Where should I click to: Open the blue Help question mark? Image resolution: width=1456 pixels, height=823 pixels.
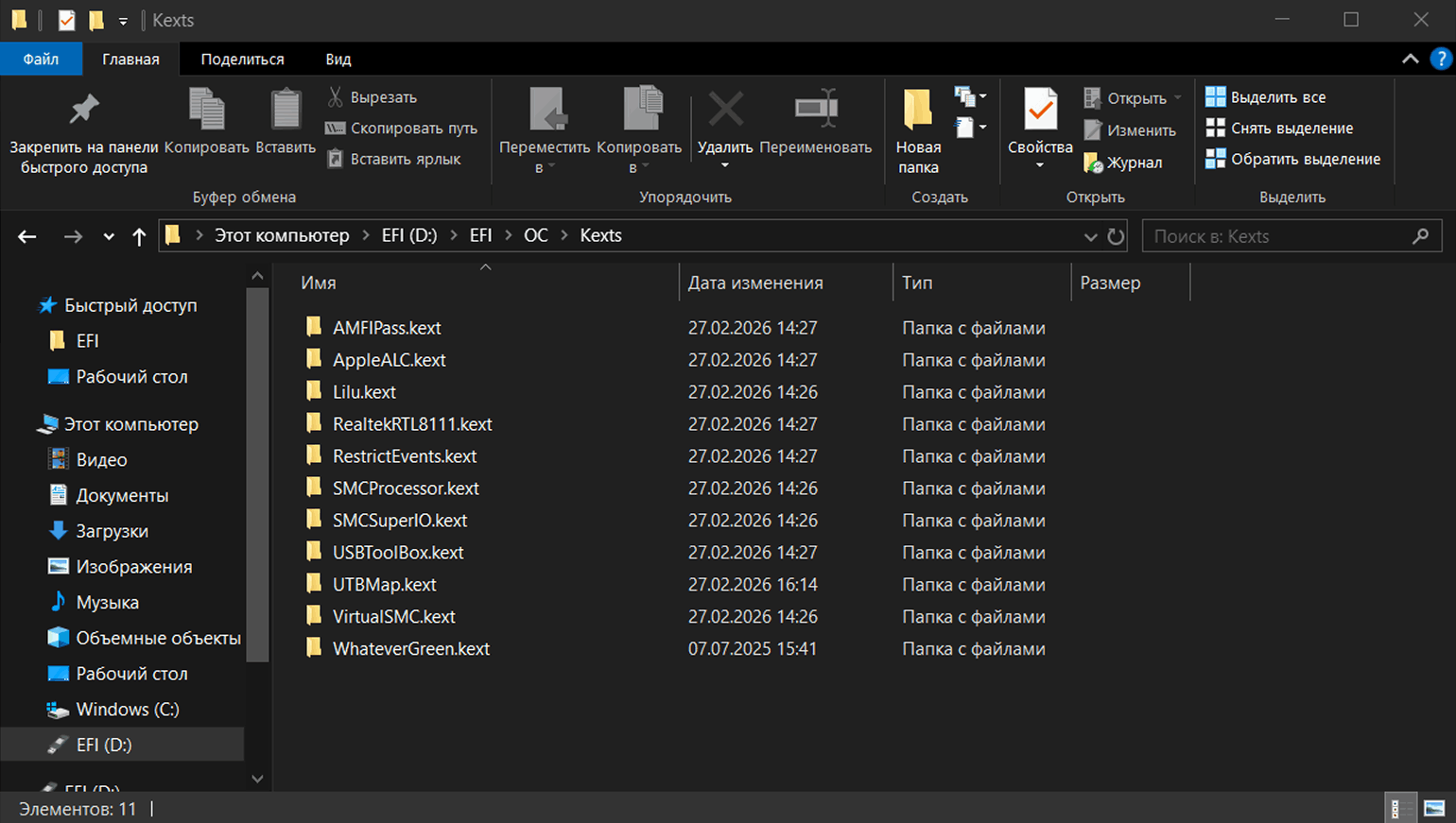point(1441,59)
